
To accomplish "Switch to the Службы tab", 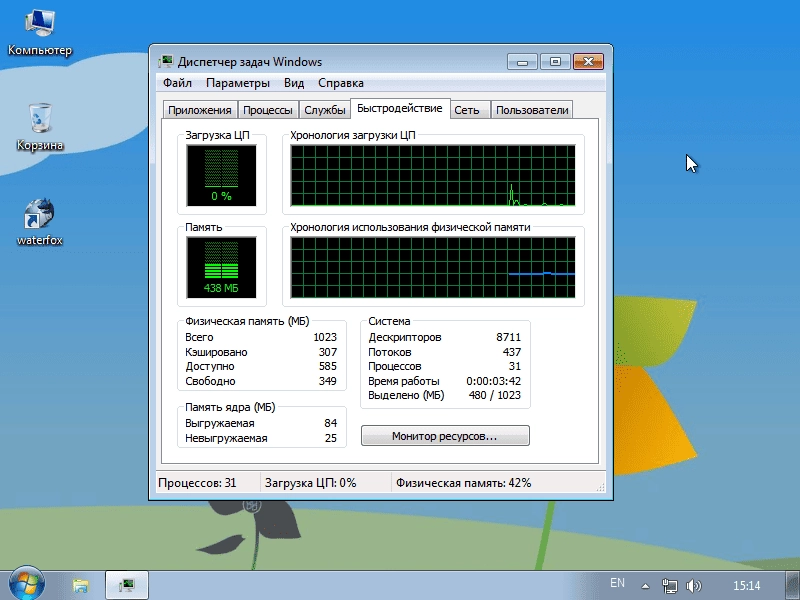I will click(x=324, y=110).
